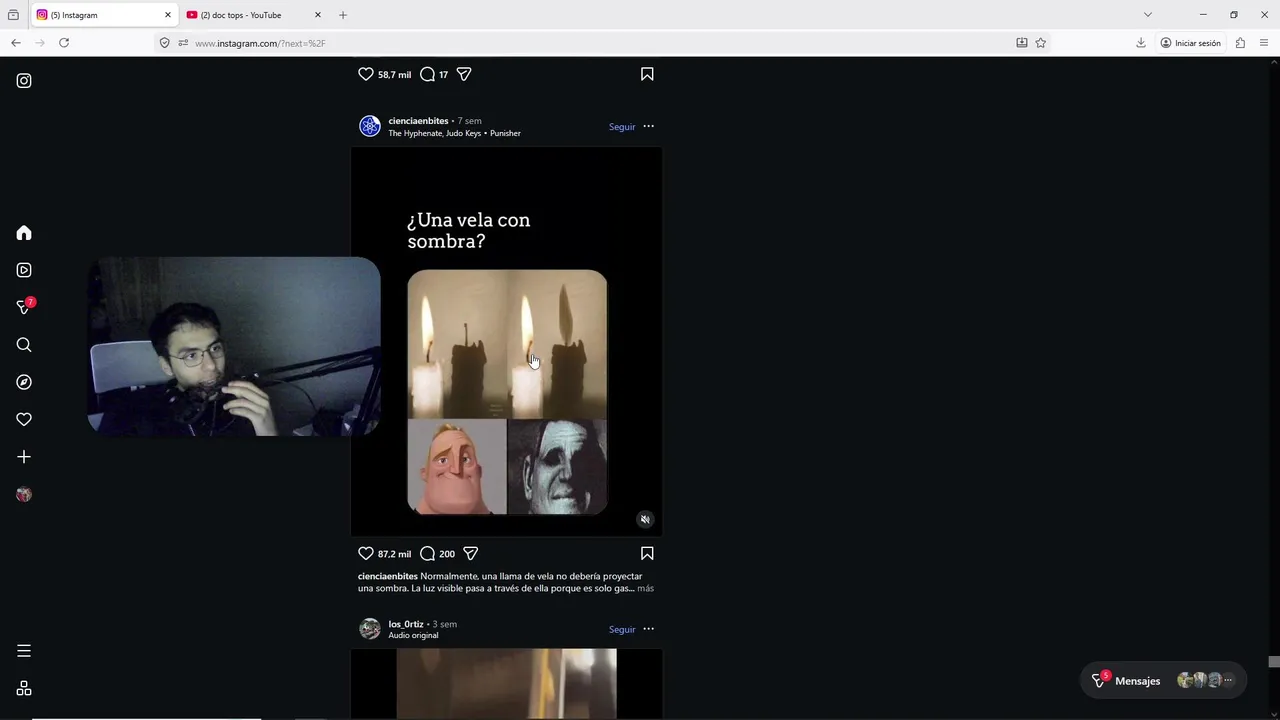The image size is (1280, 720).
Task: Click the Create plus icon
Action: pos(24,457)
